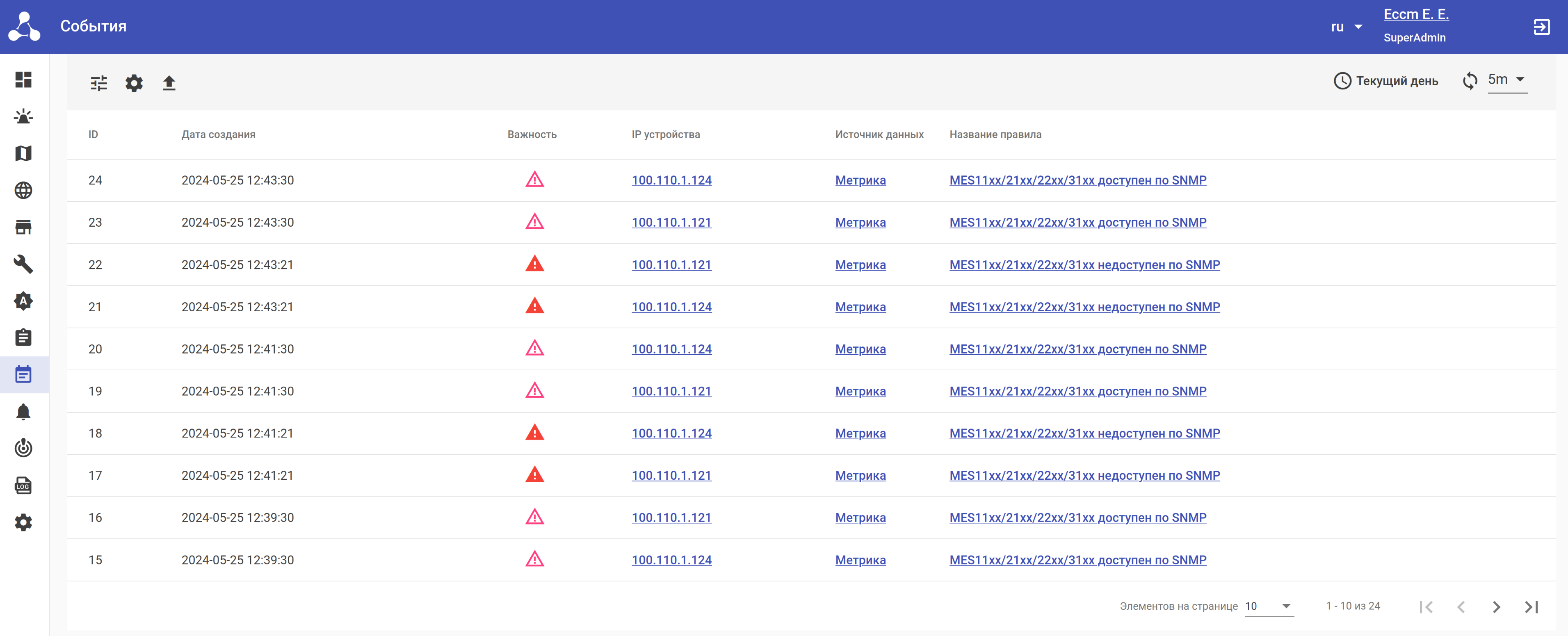Click the logout icon in header
The width and height of the screenshot is (1568, 636).
[1541, 27]
